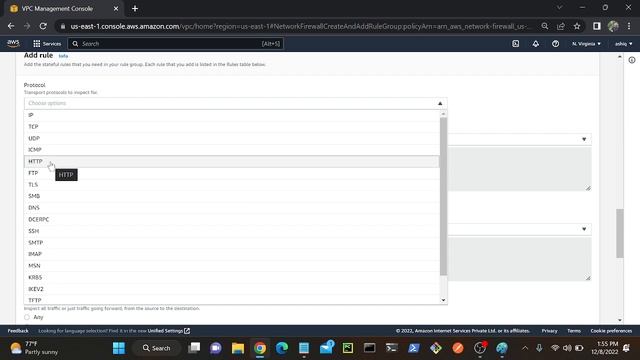Click the browser address bar URL
This screenshot has height=360, width=640.
click(300, 26)
